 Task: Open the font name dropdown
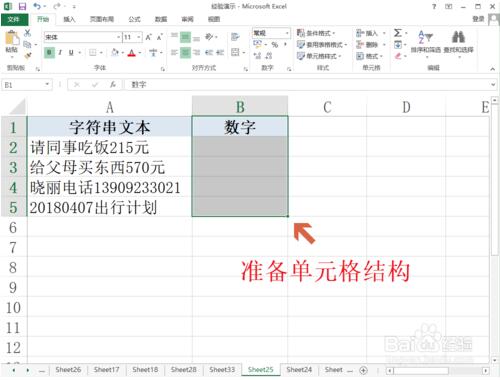(x=118, y=37)
